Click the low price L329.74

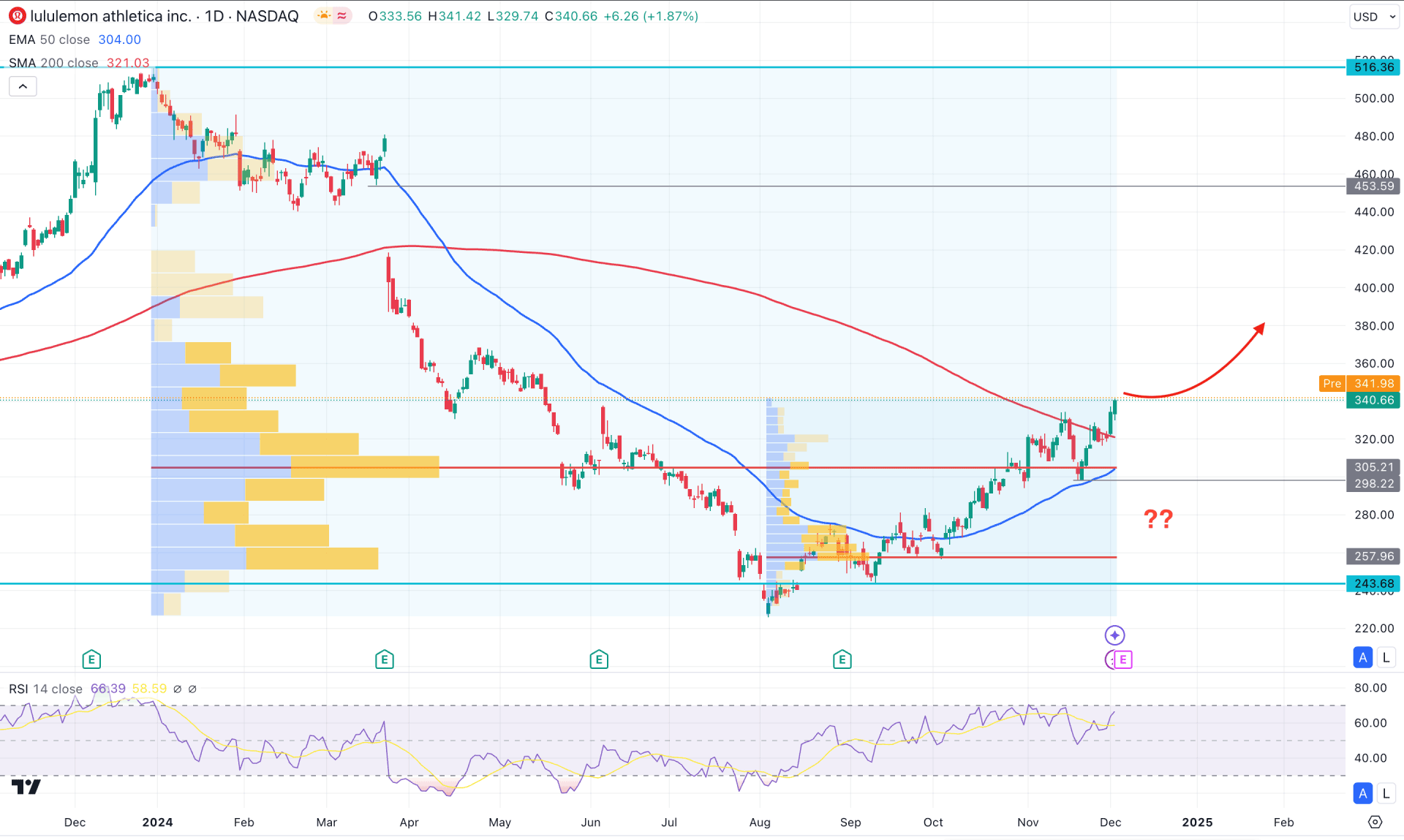coord(513,16)
